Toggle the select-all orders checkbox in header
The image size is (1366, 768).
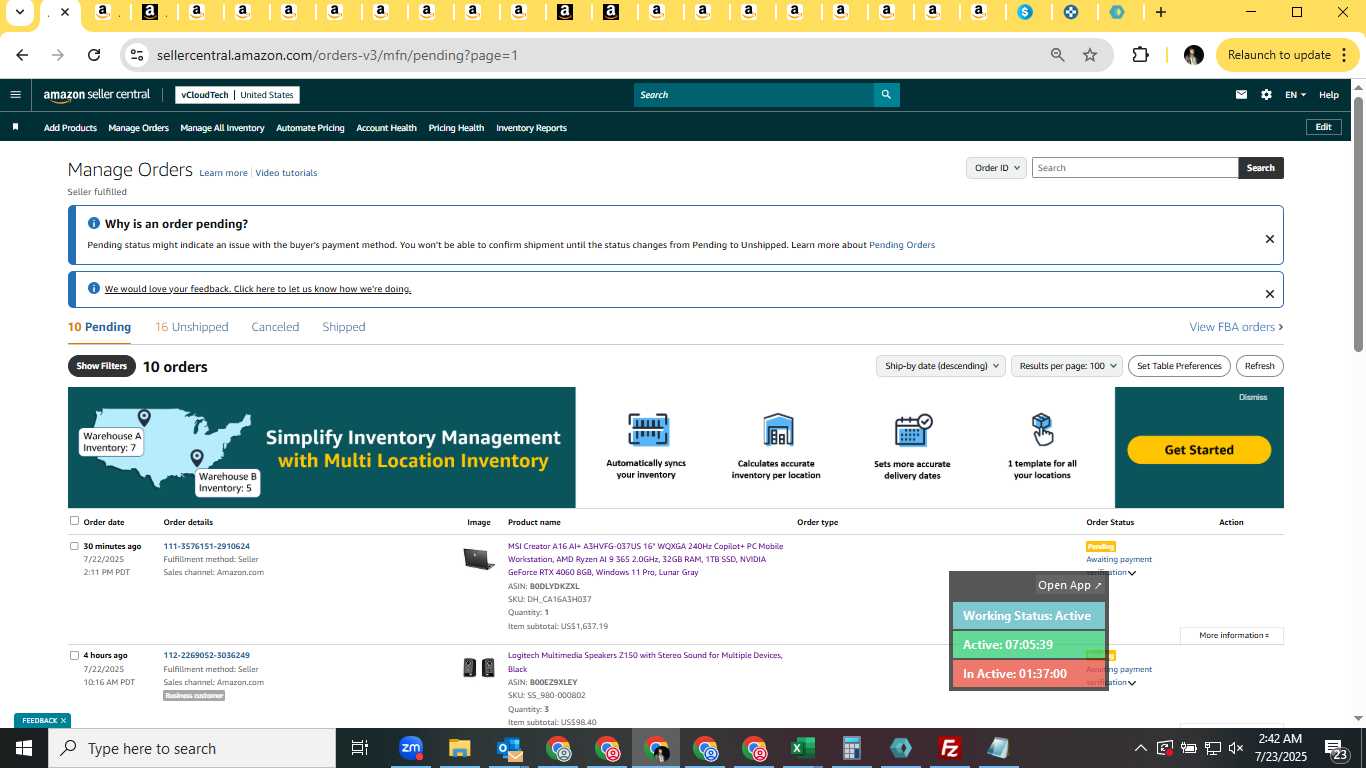[x=74, y=521]
